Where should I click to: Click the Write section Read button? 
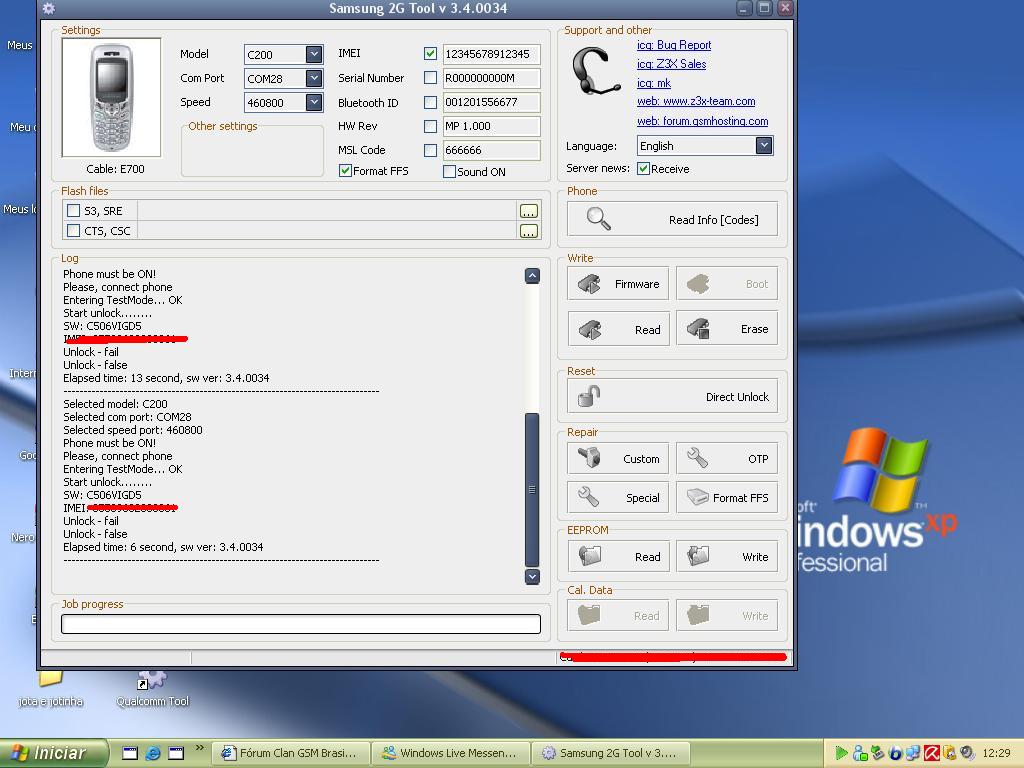pos(618,329)
